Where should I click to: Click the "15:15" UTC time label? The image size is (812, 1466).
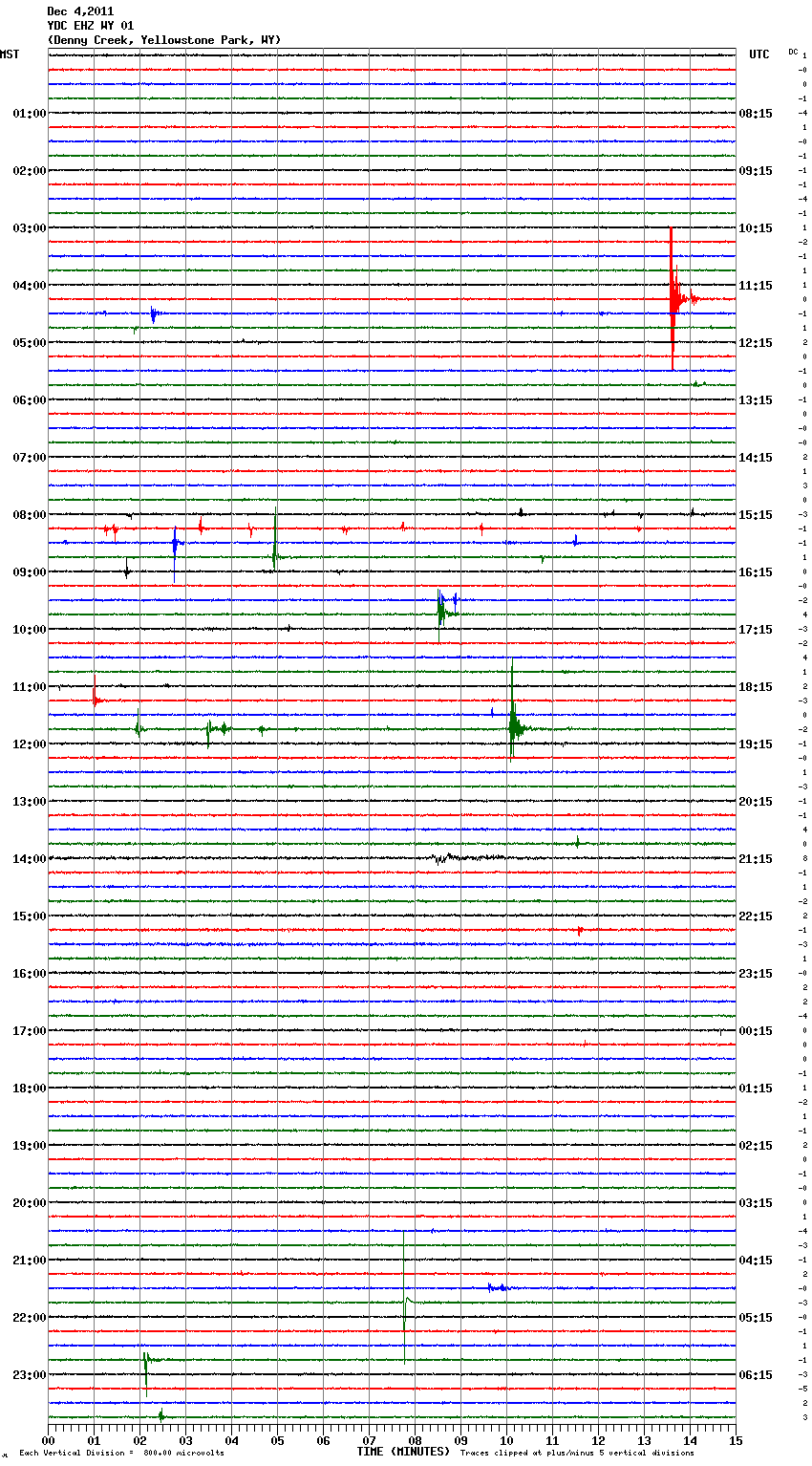(x=756, y=515)
